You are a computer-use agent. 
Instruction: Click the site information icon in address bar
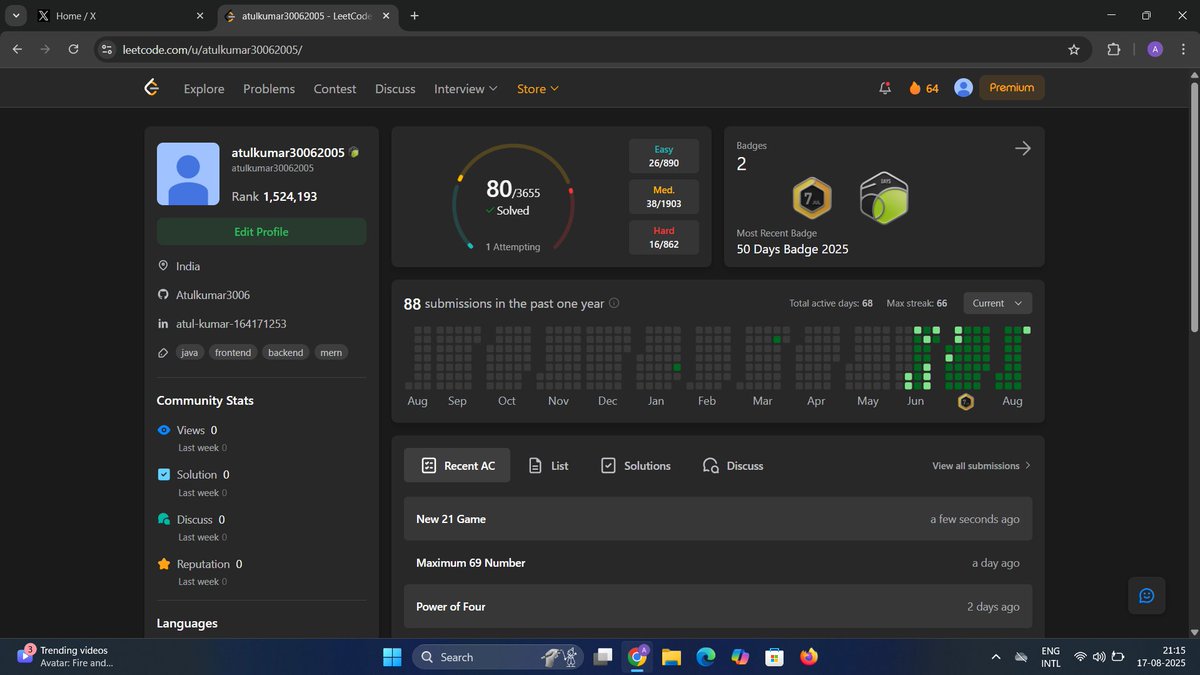[x=108, y=49]
